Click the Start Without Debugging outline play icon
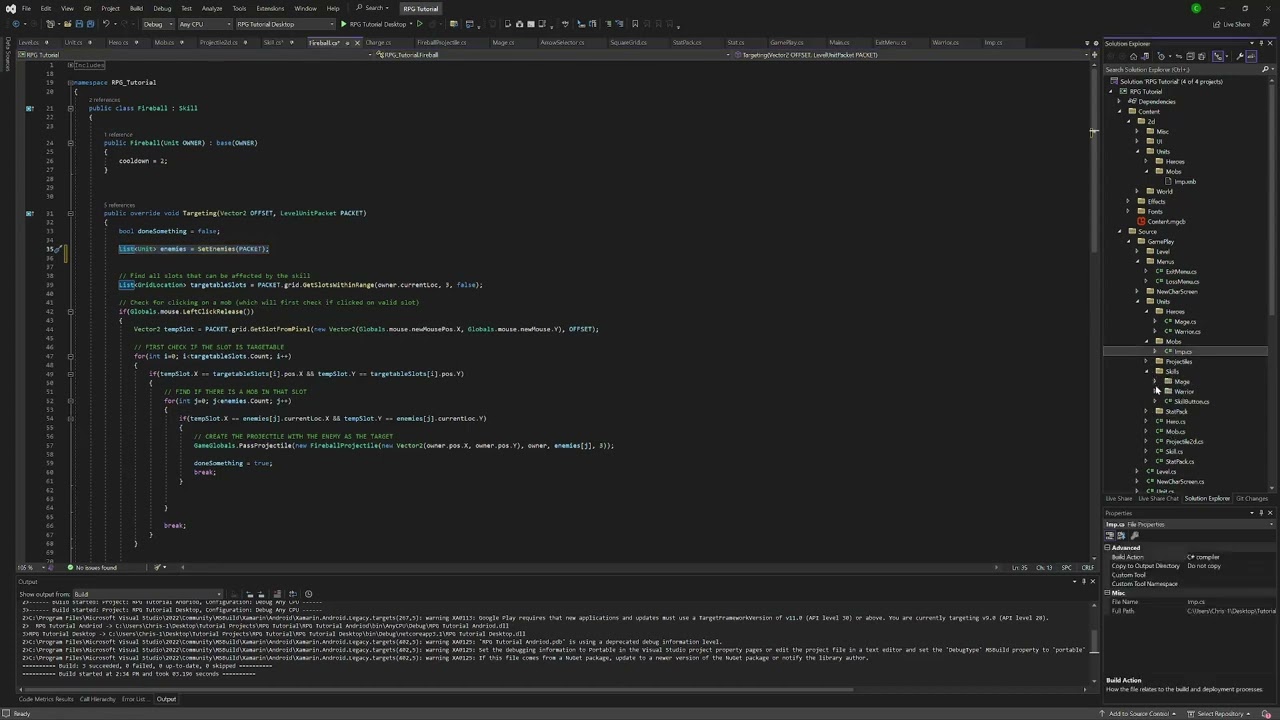 (x=419, y=24)
